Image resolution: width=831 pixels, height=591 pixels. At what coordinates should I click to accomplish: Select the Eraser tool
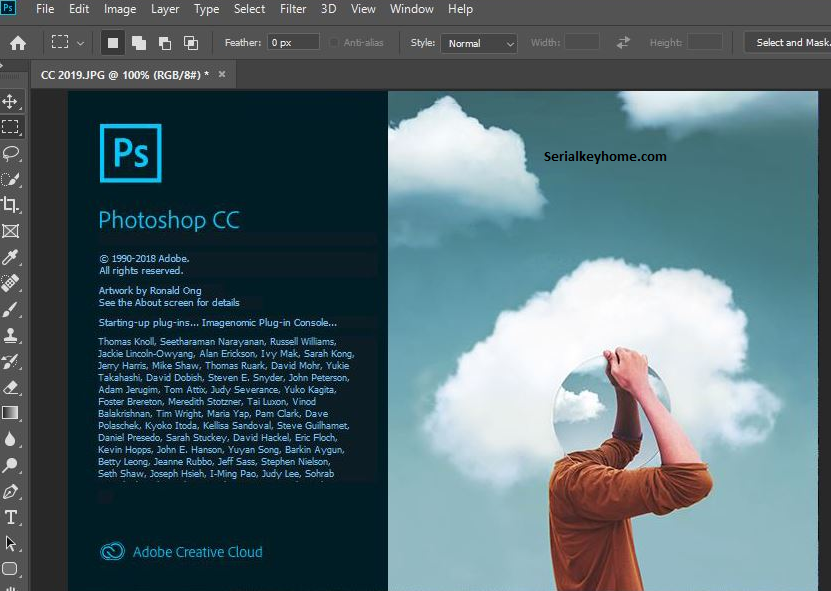coord(11,387)
